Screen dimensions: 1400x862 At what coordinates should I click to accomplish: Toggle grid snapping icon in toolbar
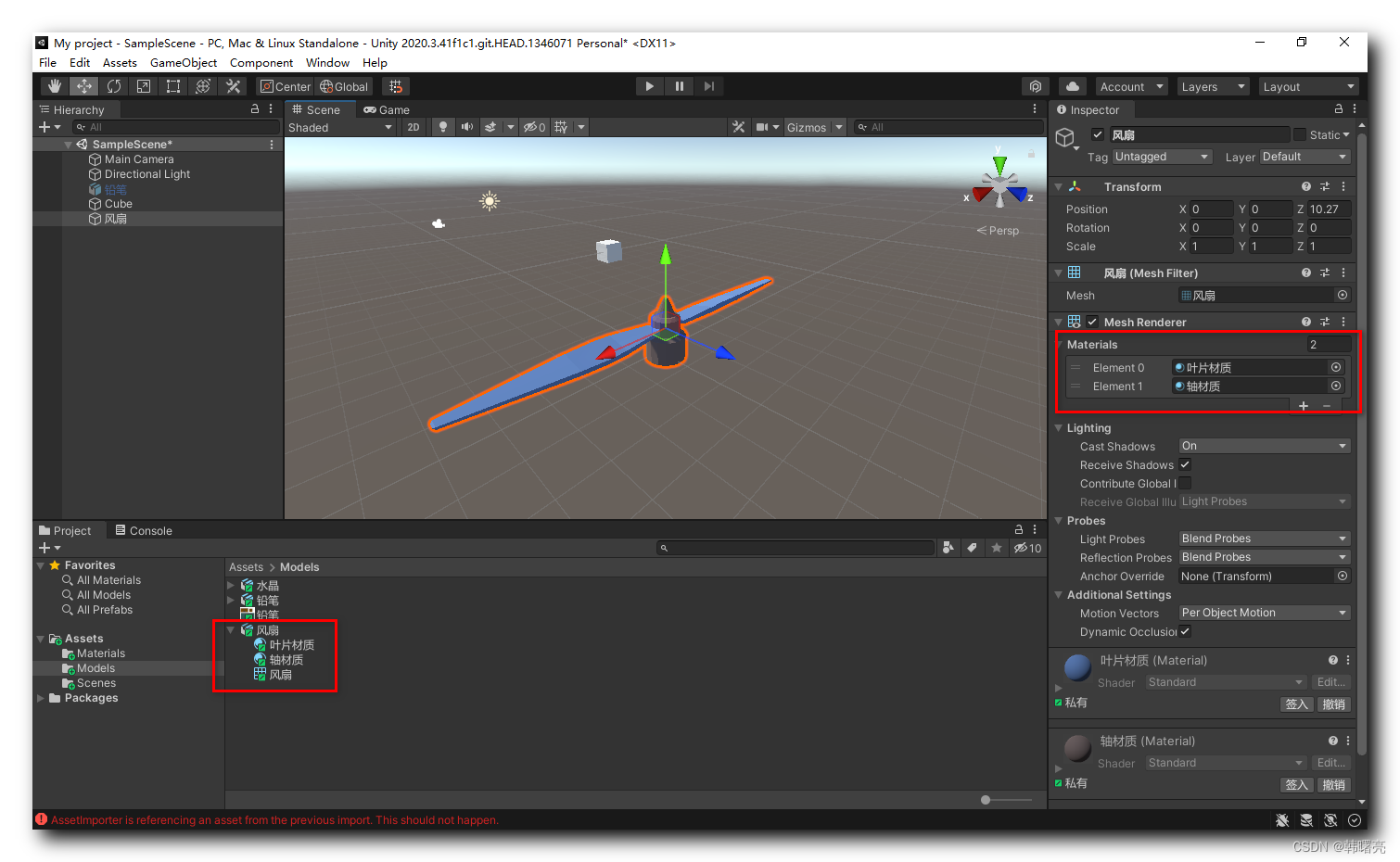click(396, 86)
